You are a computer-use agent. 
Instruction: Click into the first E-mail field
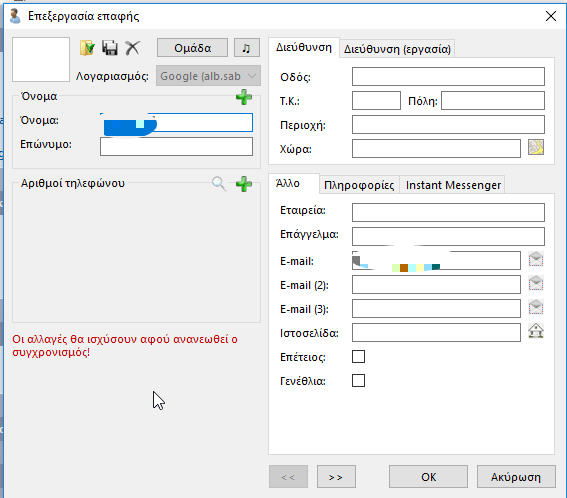coord(436,260)
